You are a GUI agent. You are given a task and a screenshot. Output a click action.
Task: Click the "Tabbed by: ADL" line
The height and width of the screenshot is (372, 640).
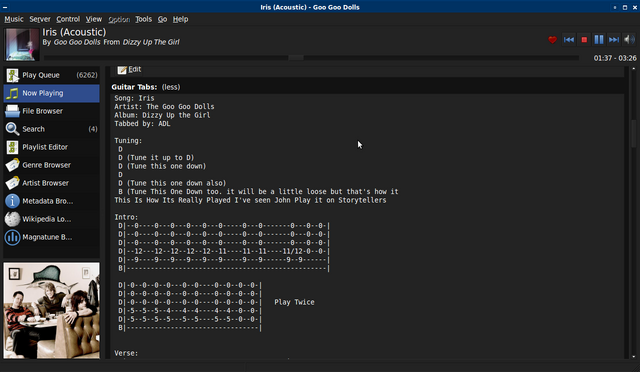pyautogui.click(x=142, y=124)
